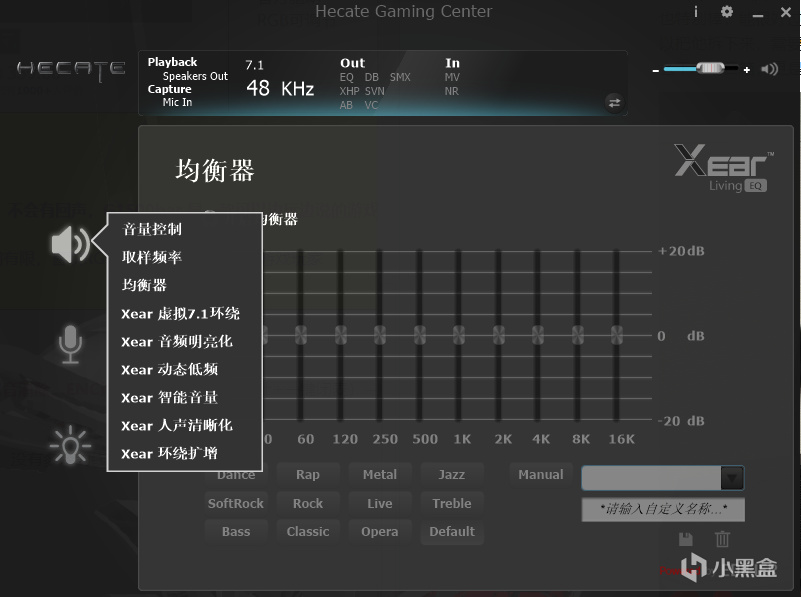Click the 16K band slider handle
This screenshot has height=597, width=801.
click(617, 335)
